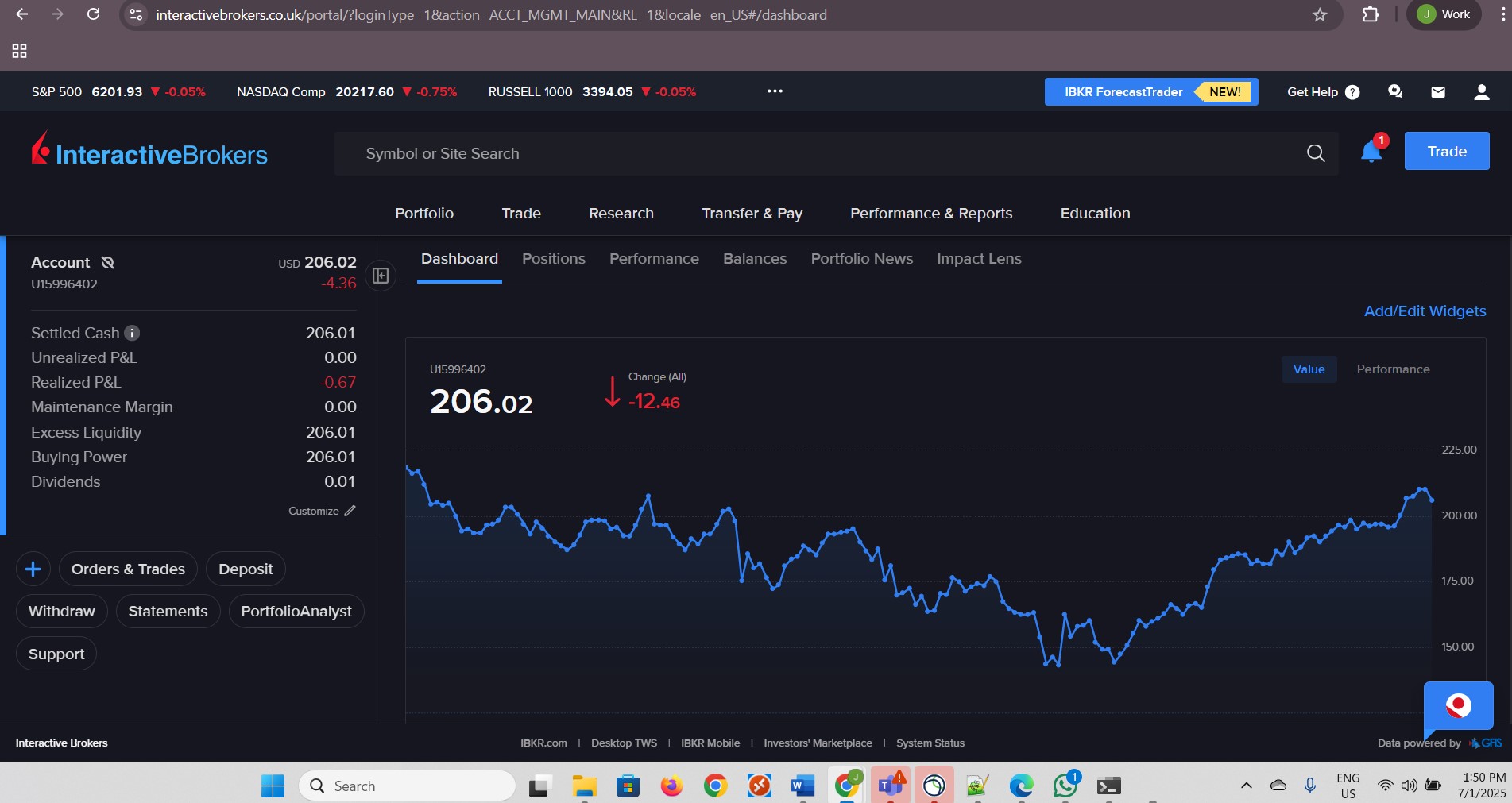Switch to the Performance tab
Image resolution: width=1512 pixels, height=803 pixels.
tap(654, 259)
